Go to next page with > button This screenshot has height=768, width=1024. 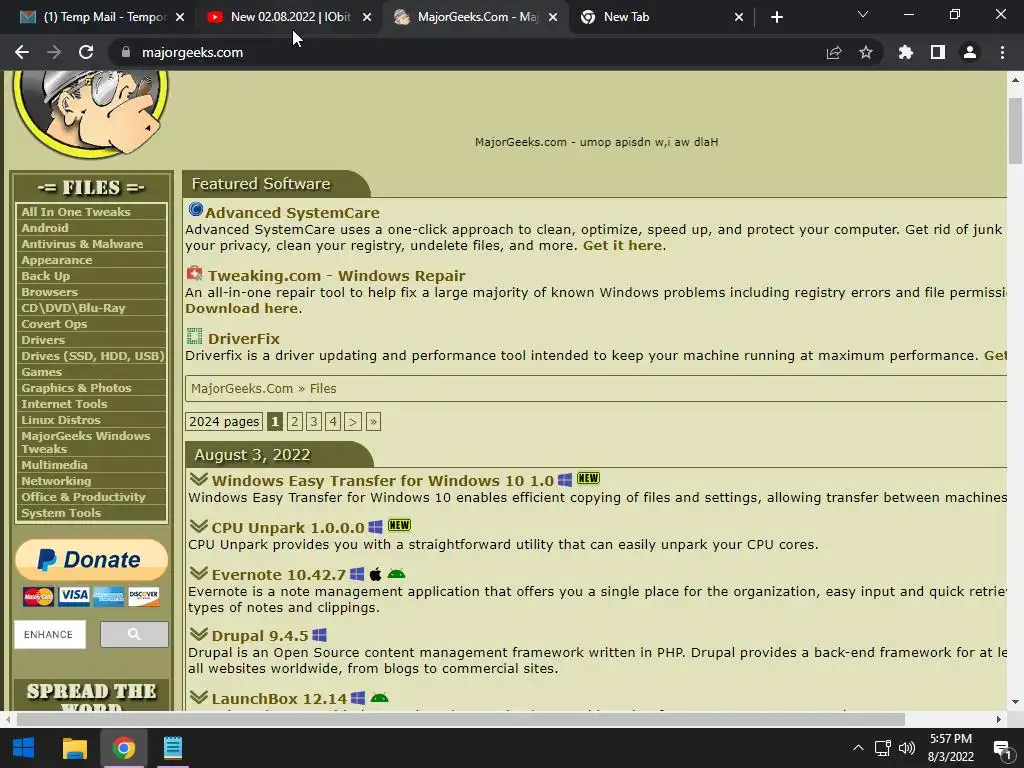353,422
